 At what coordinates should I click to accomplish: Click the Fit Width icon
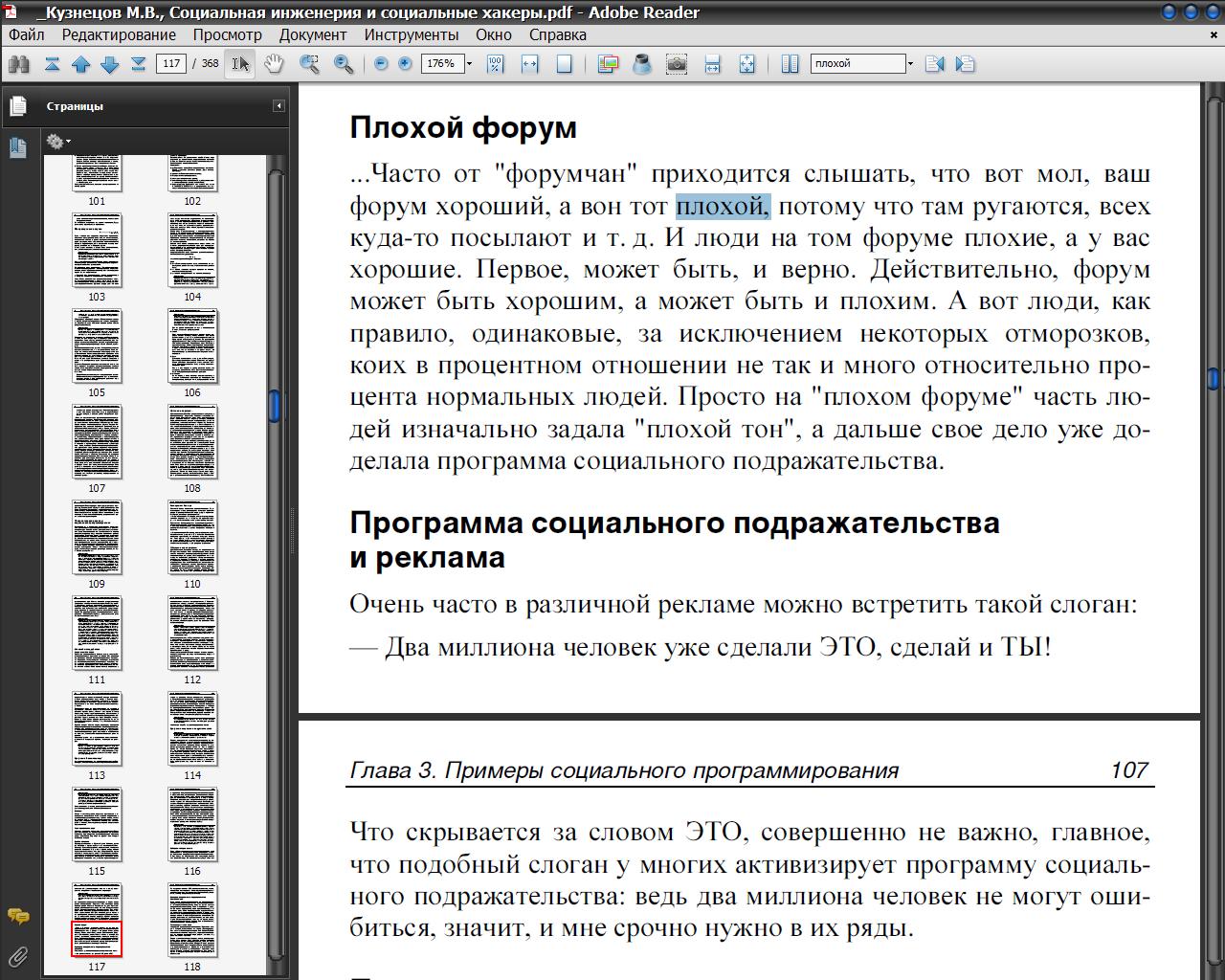click(x=529, y=64)
